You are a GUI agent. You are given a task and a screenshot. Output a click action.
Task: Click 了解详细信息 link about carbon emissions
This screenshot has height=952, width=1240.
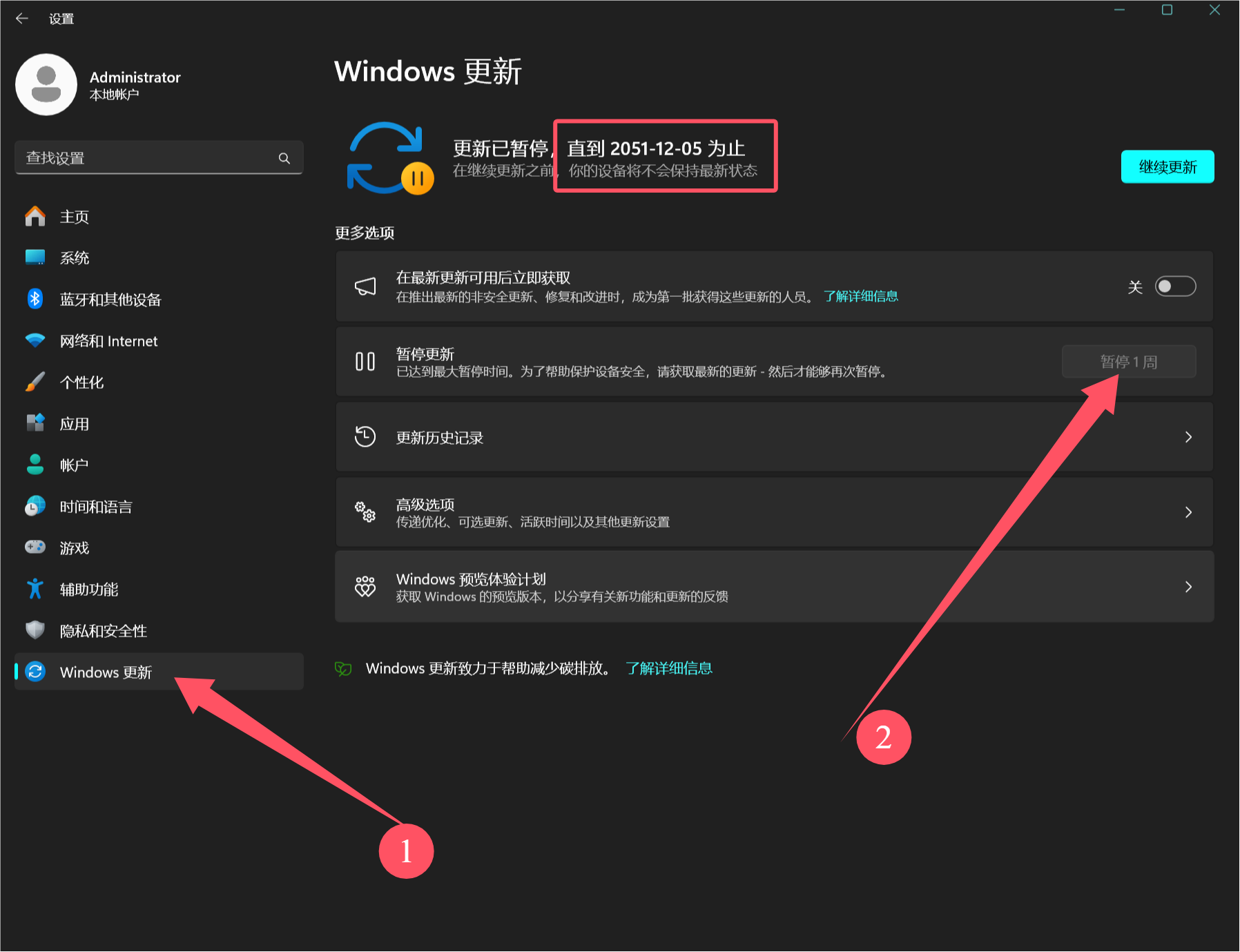tap(668, 668)
